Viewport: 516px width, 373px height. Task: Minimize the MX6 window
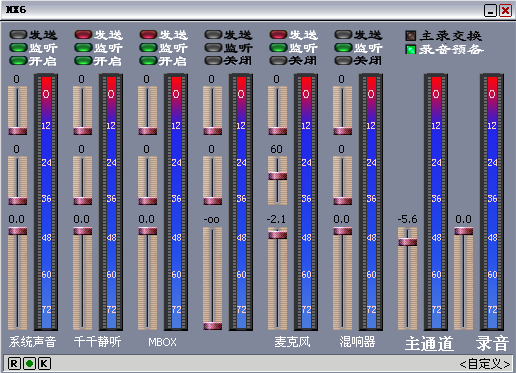[x=490, y=11]
